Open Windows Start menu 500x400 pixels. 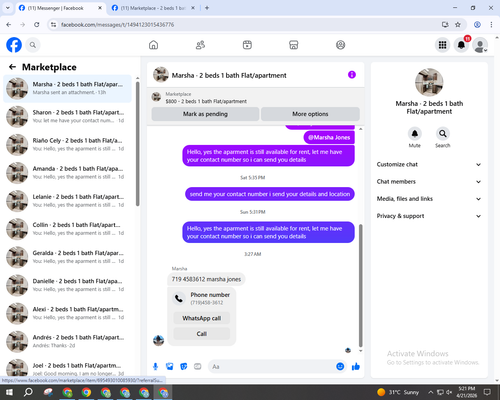point(9,392)
